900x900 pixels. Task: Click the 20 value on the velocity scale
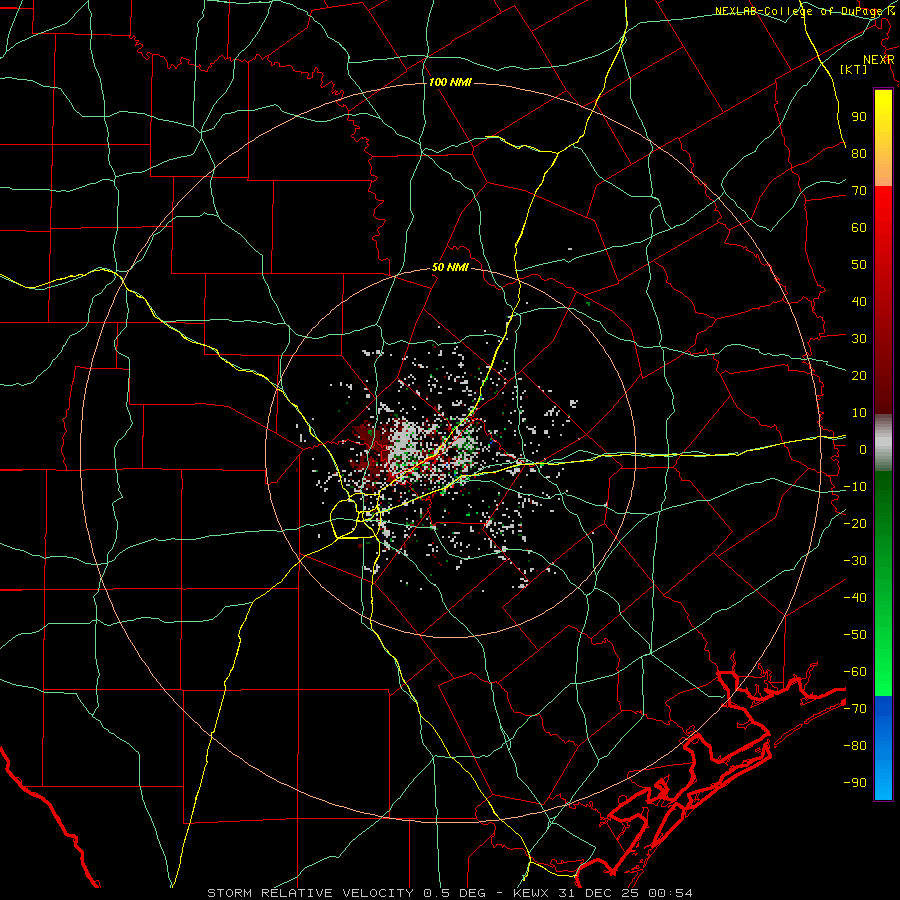(x=859, y=375)
